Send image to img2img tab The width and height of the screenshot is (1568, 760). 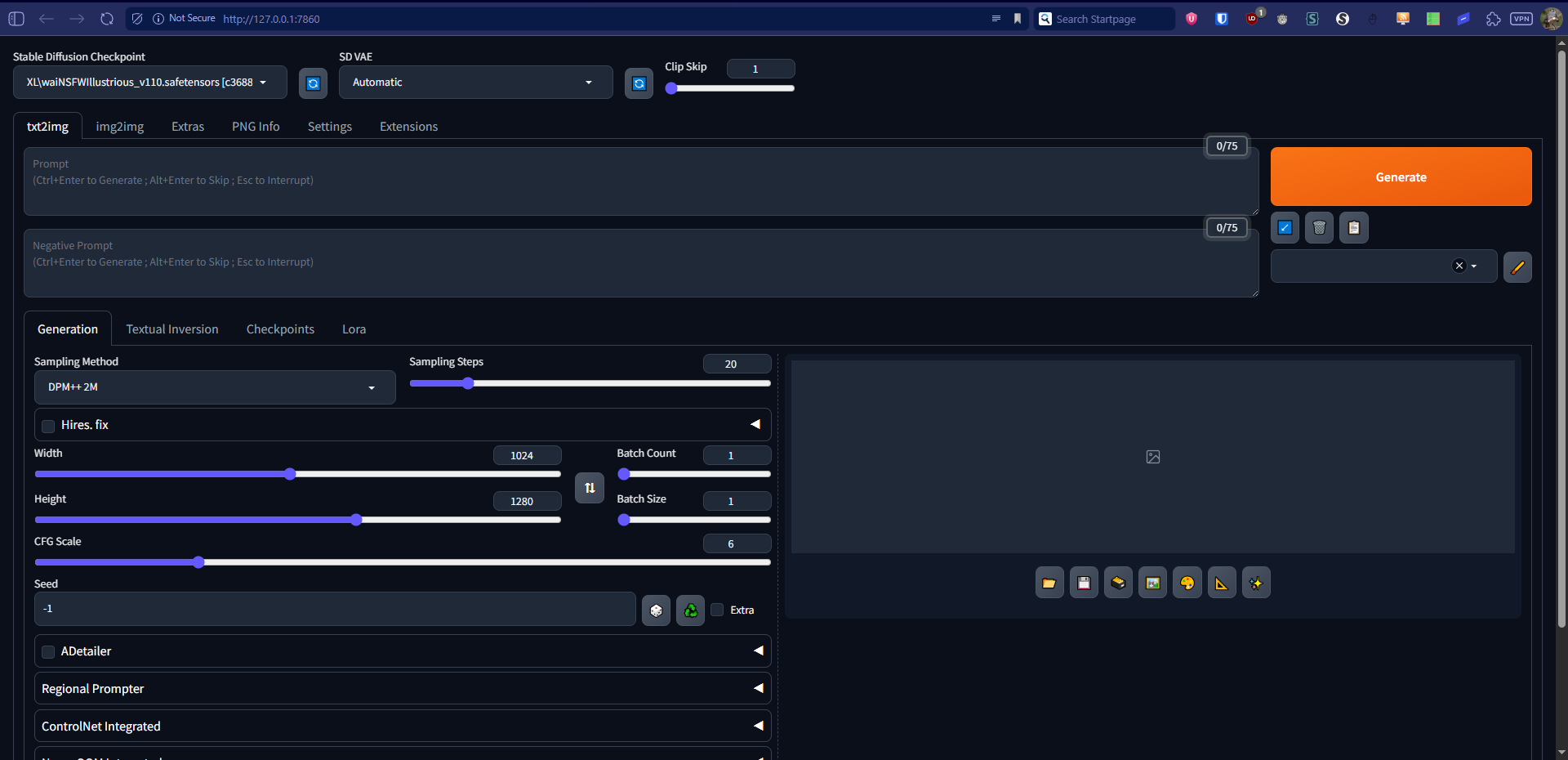click(1152, 583)
